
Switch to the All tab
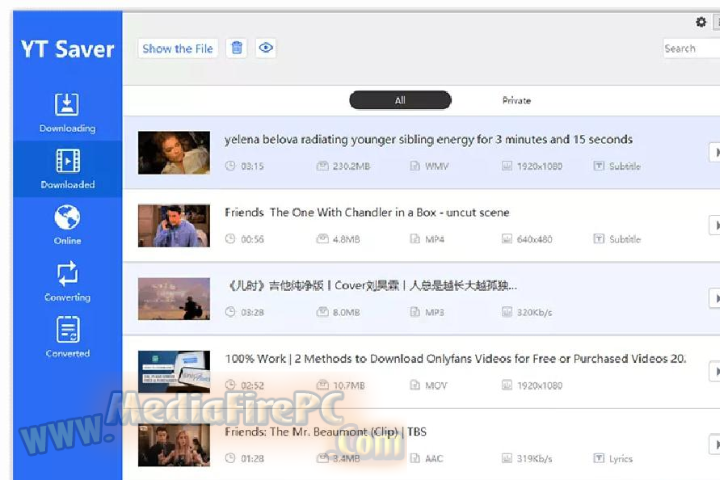pos(400,100)
